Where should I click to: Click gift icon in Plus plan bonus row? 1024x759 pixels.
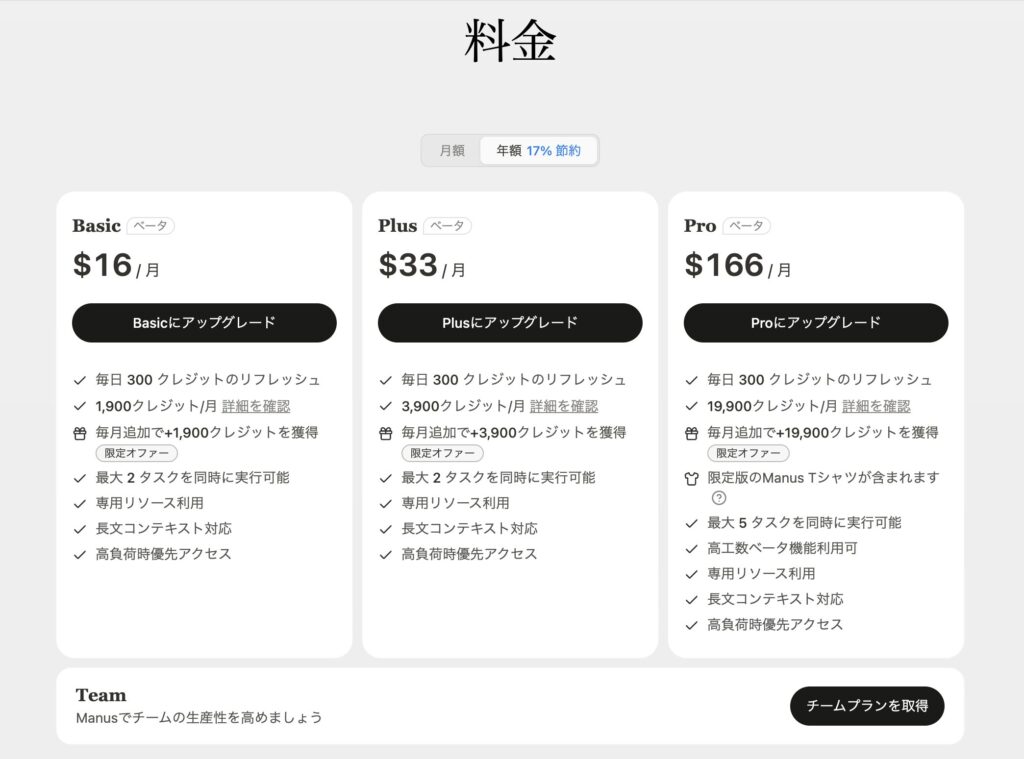pos(385,433)
